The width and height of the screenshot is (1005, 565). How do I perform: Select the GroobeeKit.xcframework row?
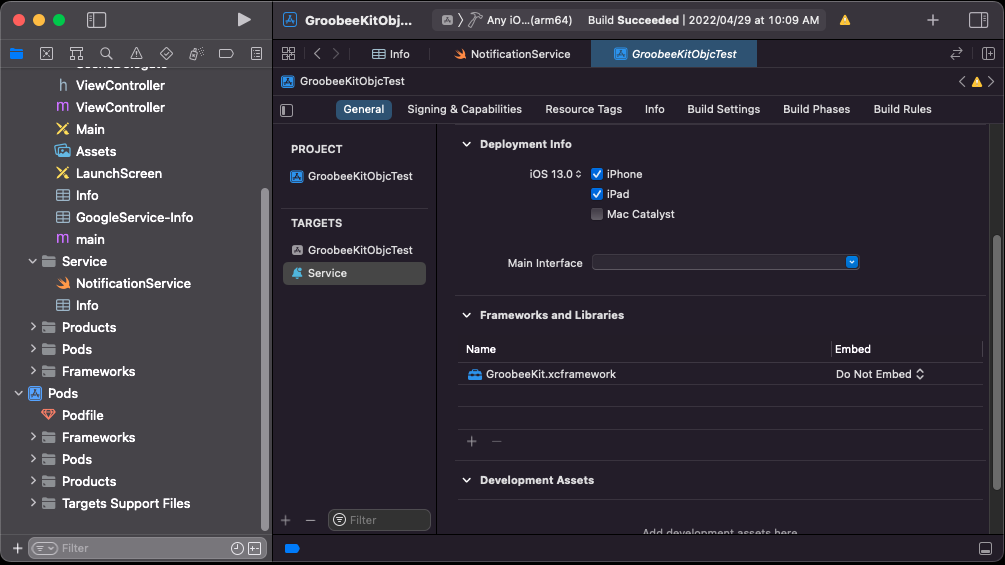tap(720, 374)
